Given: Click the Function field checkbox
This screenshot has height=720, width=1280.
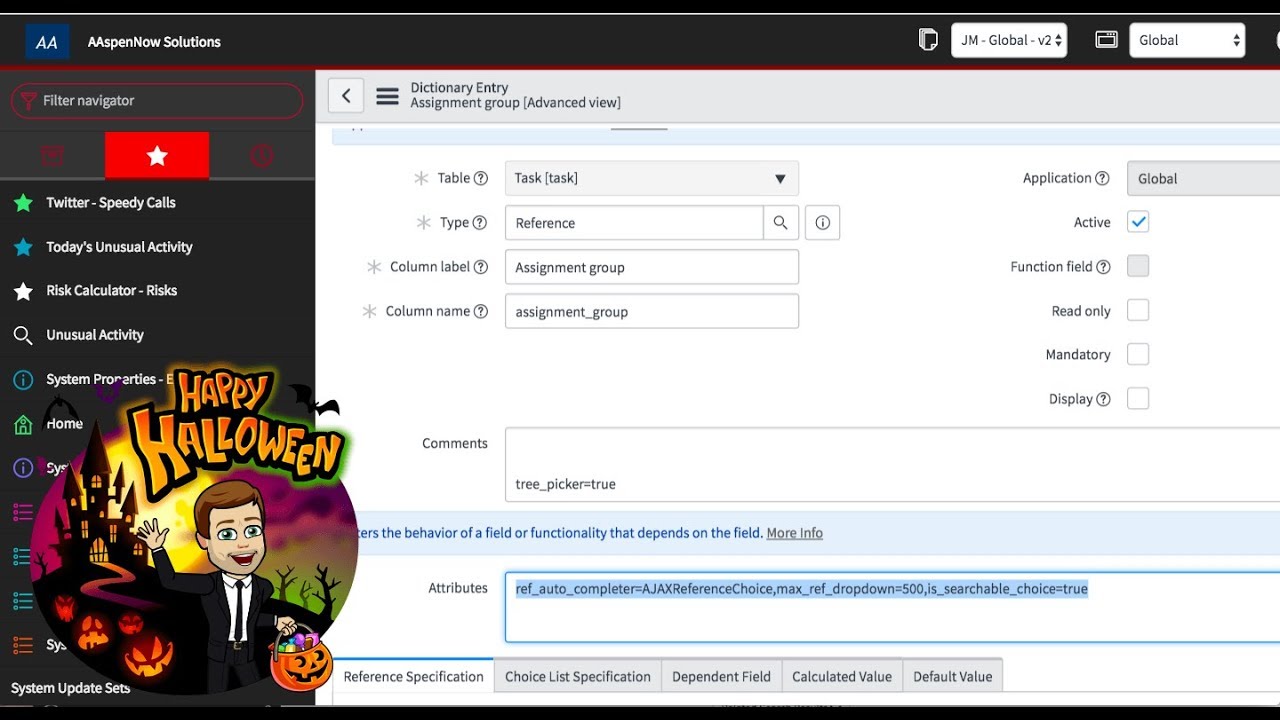Looking at the screenshot, I should click(1138, 266).
